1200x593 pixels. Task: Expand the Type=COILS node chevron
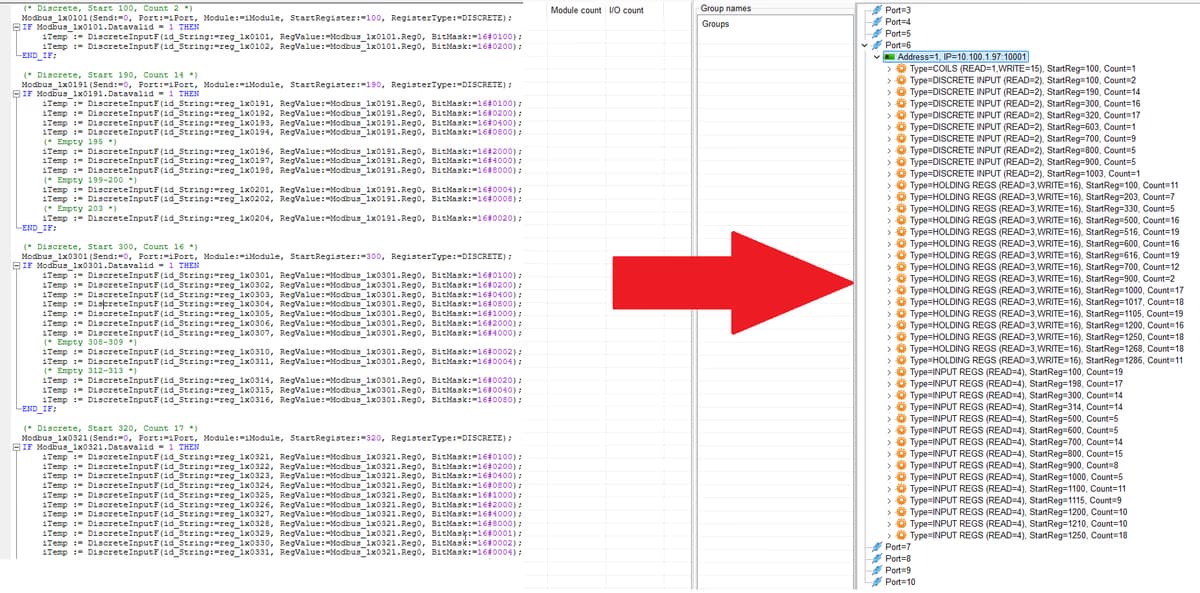point(889,70)
